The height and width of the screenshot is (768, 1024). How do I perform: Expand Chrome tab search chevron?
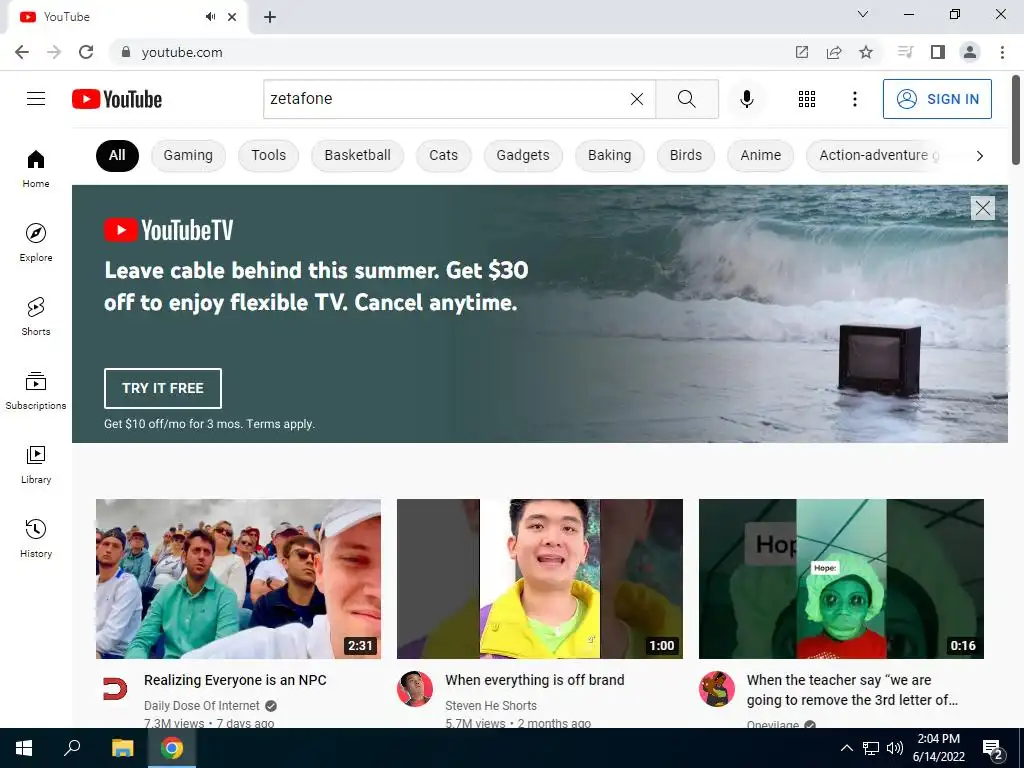(863, 14)
